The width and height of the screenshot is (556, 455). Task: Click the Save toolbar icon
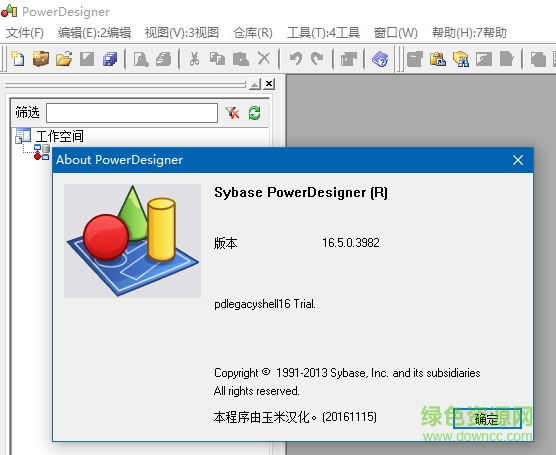pos(87,59)
